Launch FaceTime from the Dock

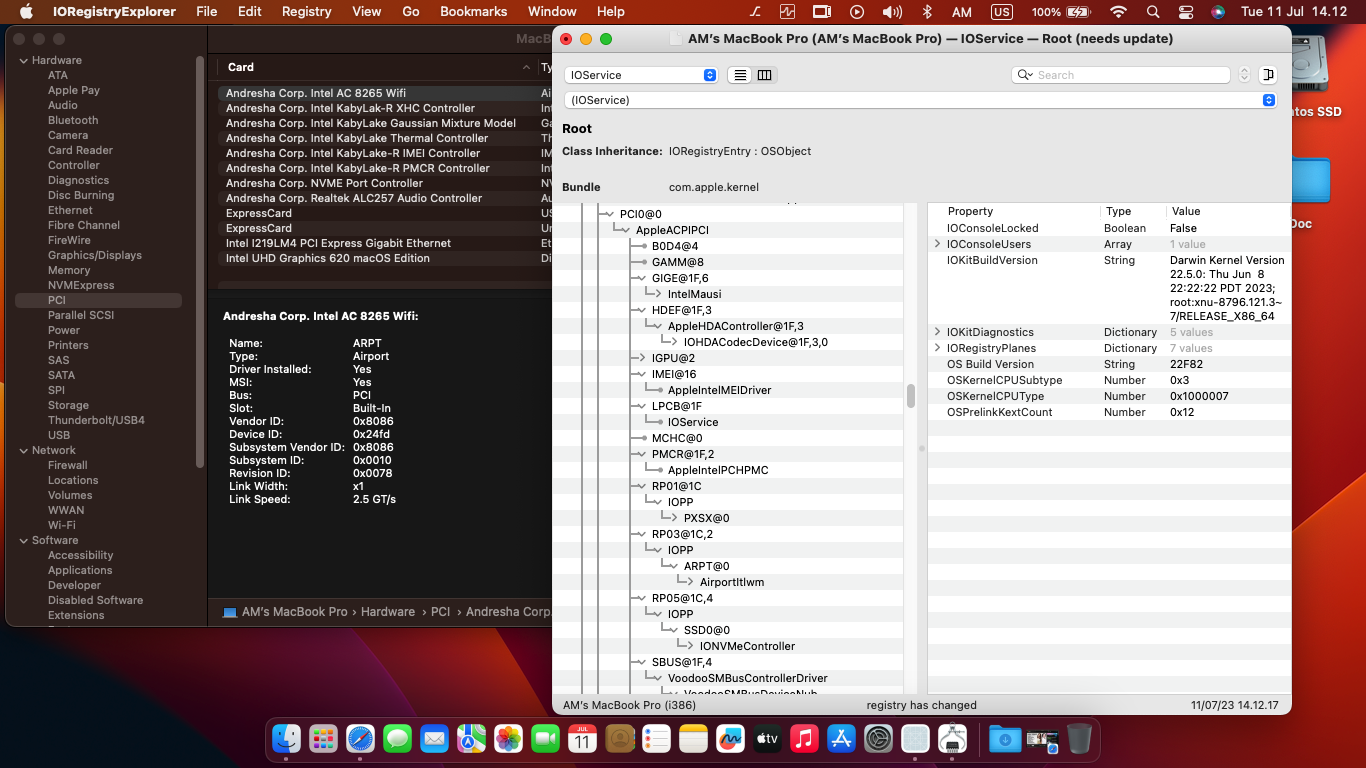(546, 739)
